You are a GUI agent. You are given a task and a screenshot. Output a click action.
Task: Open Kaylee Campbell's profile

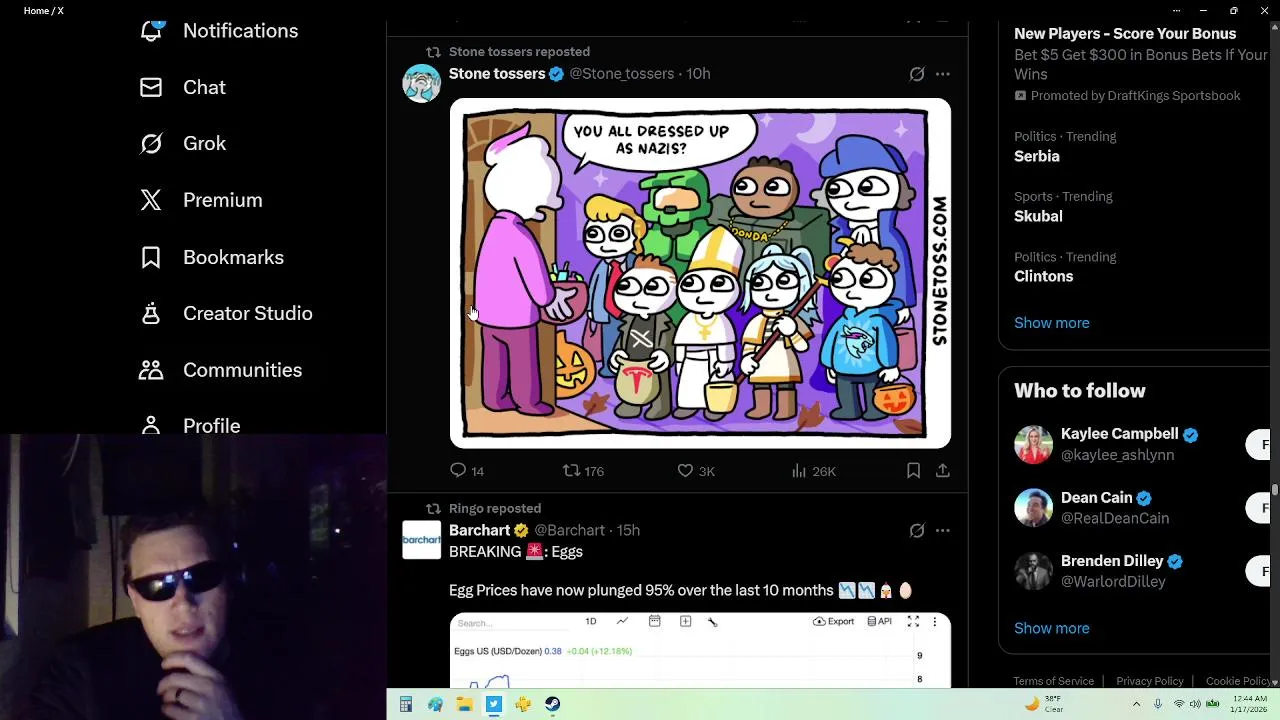[x=1119, y=434]
